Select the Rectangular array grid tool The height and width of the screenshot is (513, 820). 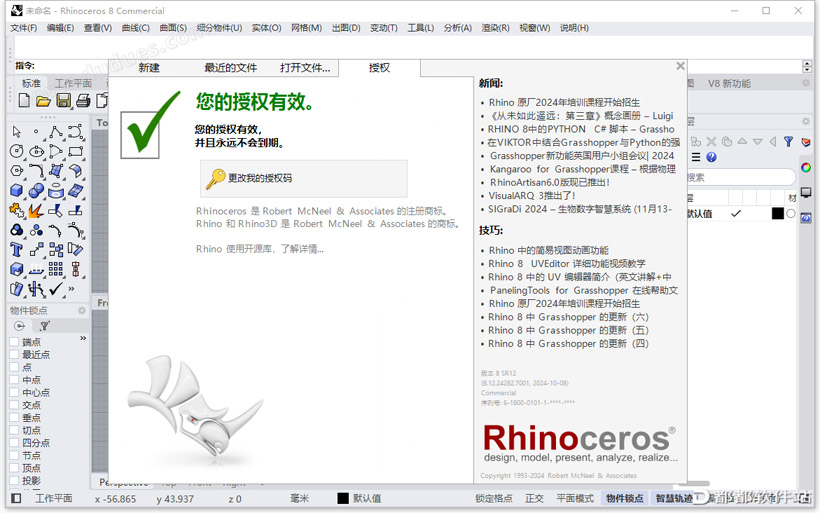[56, 269]
